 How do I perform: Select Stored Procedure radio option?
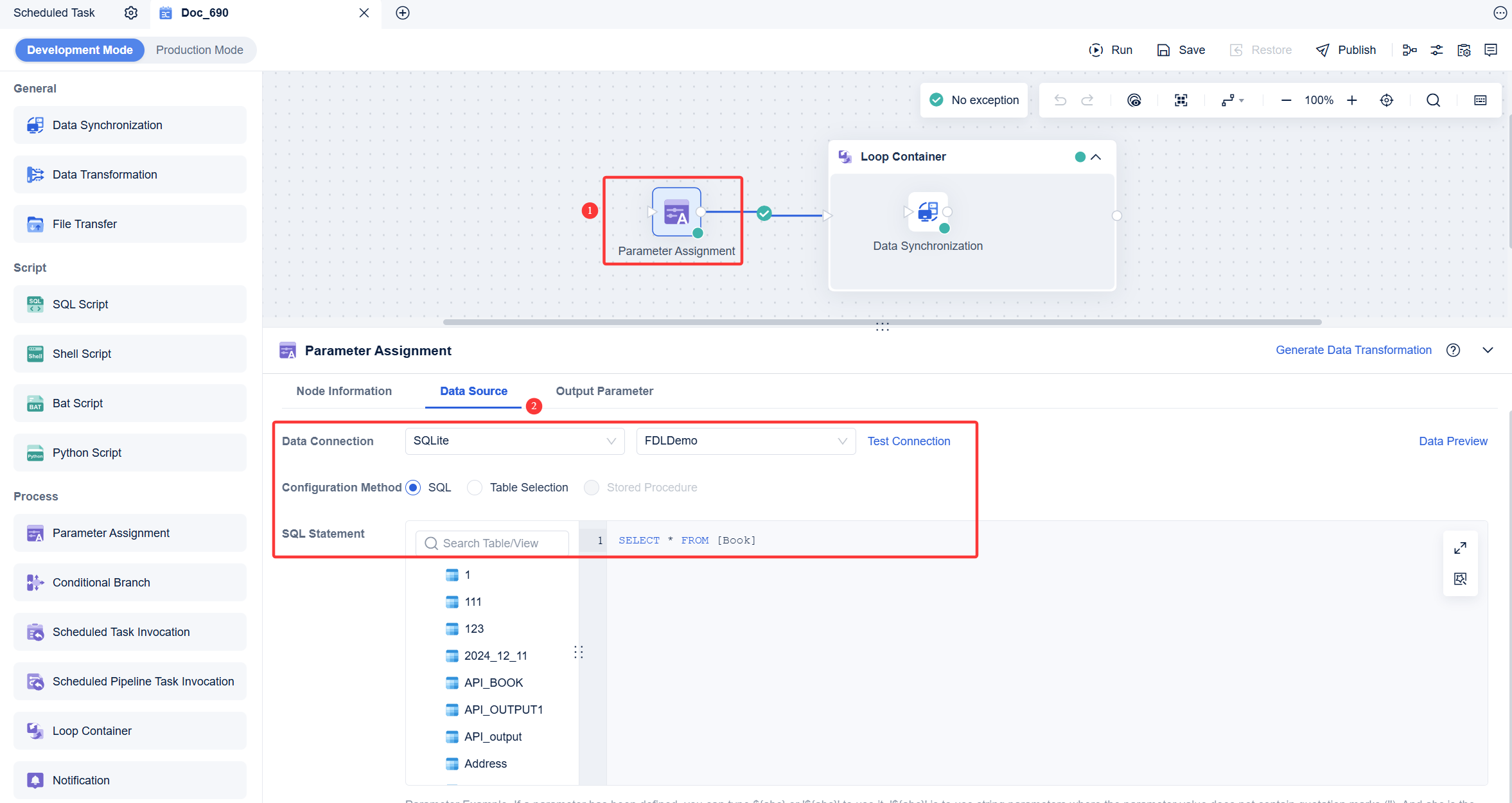[592, 488]
